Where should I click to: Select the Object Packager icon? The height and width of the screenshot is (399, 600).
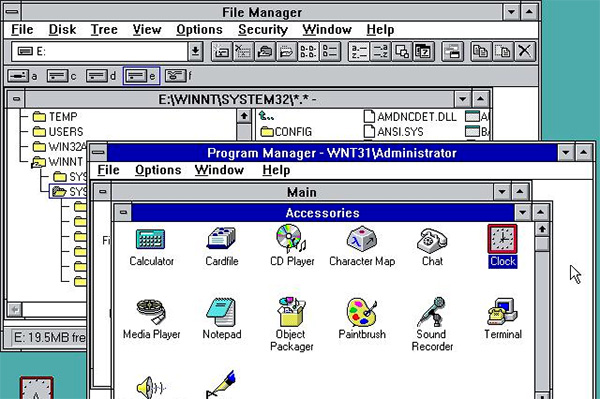pyautogui.click(x=292, y=312)
